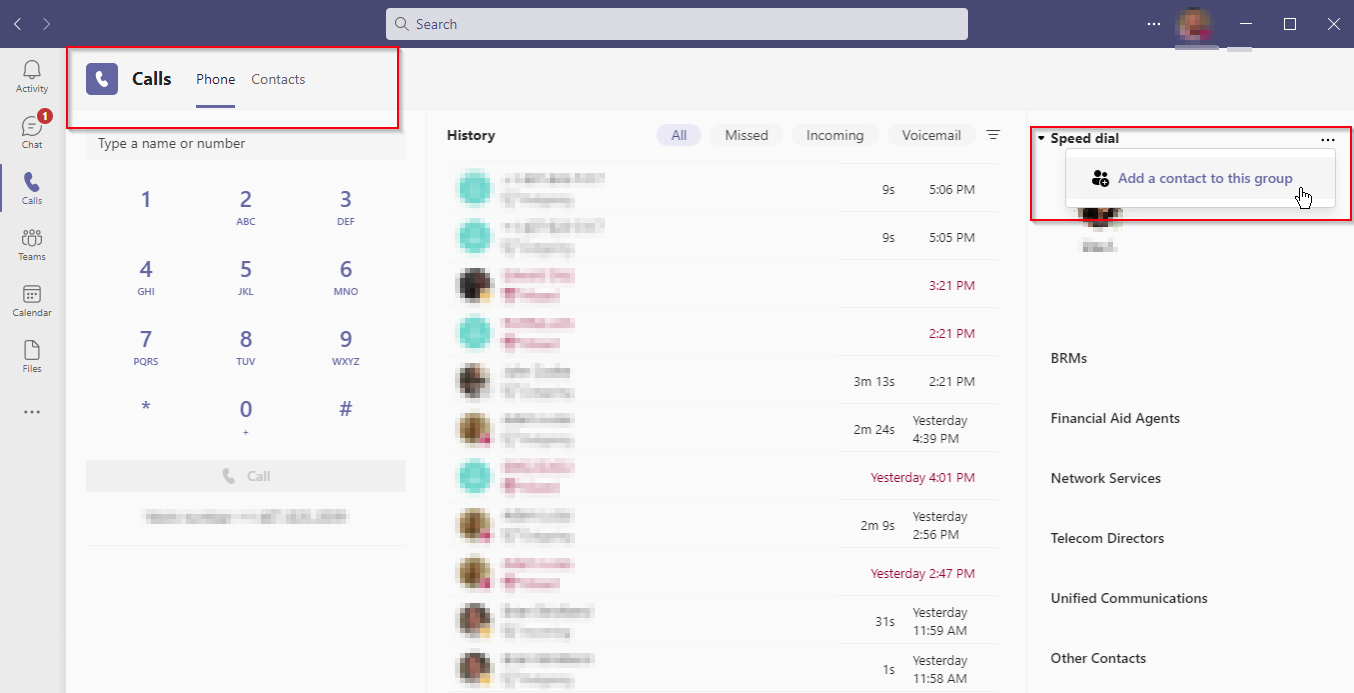Select the Yesterday 2:56 PM call
The height and width of the screenshot is (693, 1354).
coord(723,525)
